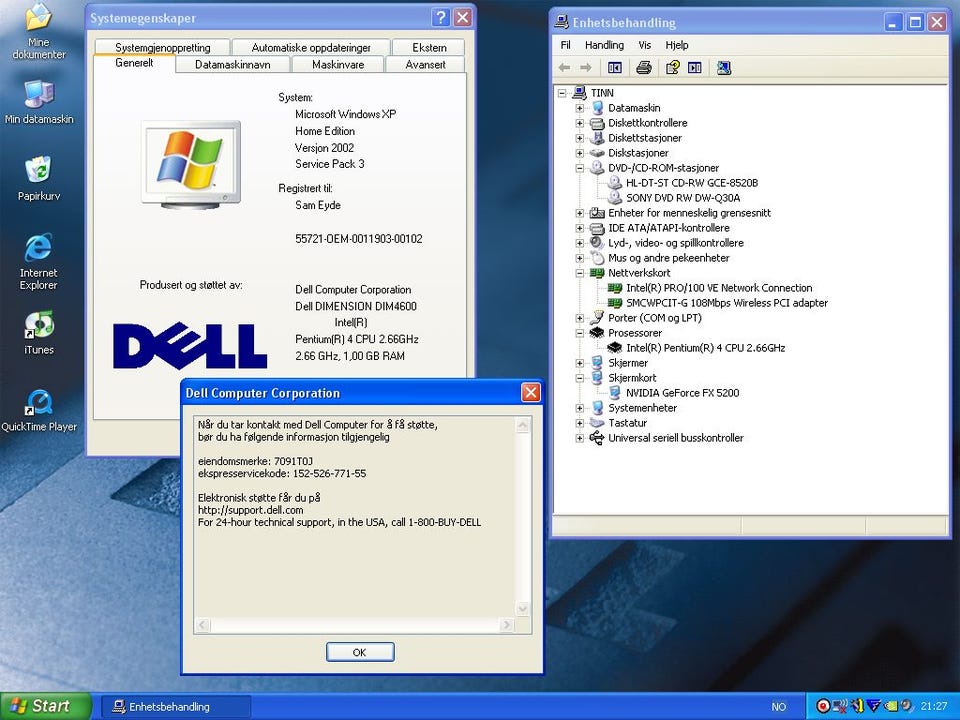Screen dimensions: 960x720
Task: Open the Vis menu in Enhetsbehandling
Action: (645, 45)
